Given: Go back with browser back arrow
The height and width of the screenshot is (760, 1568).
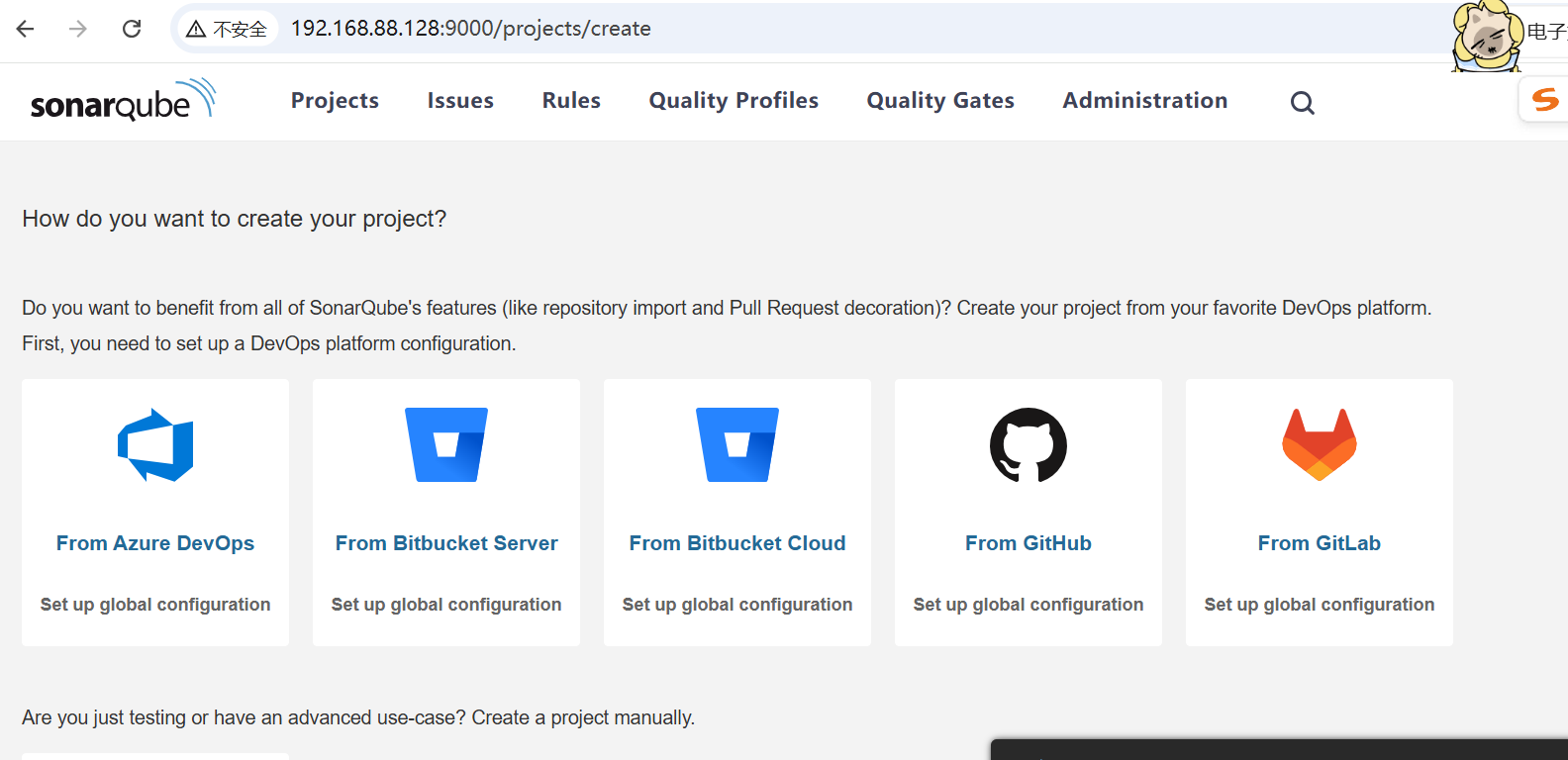Looking at the screenshot, I should coord(26,29).
